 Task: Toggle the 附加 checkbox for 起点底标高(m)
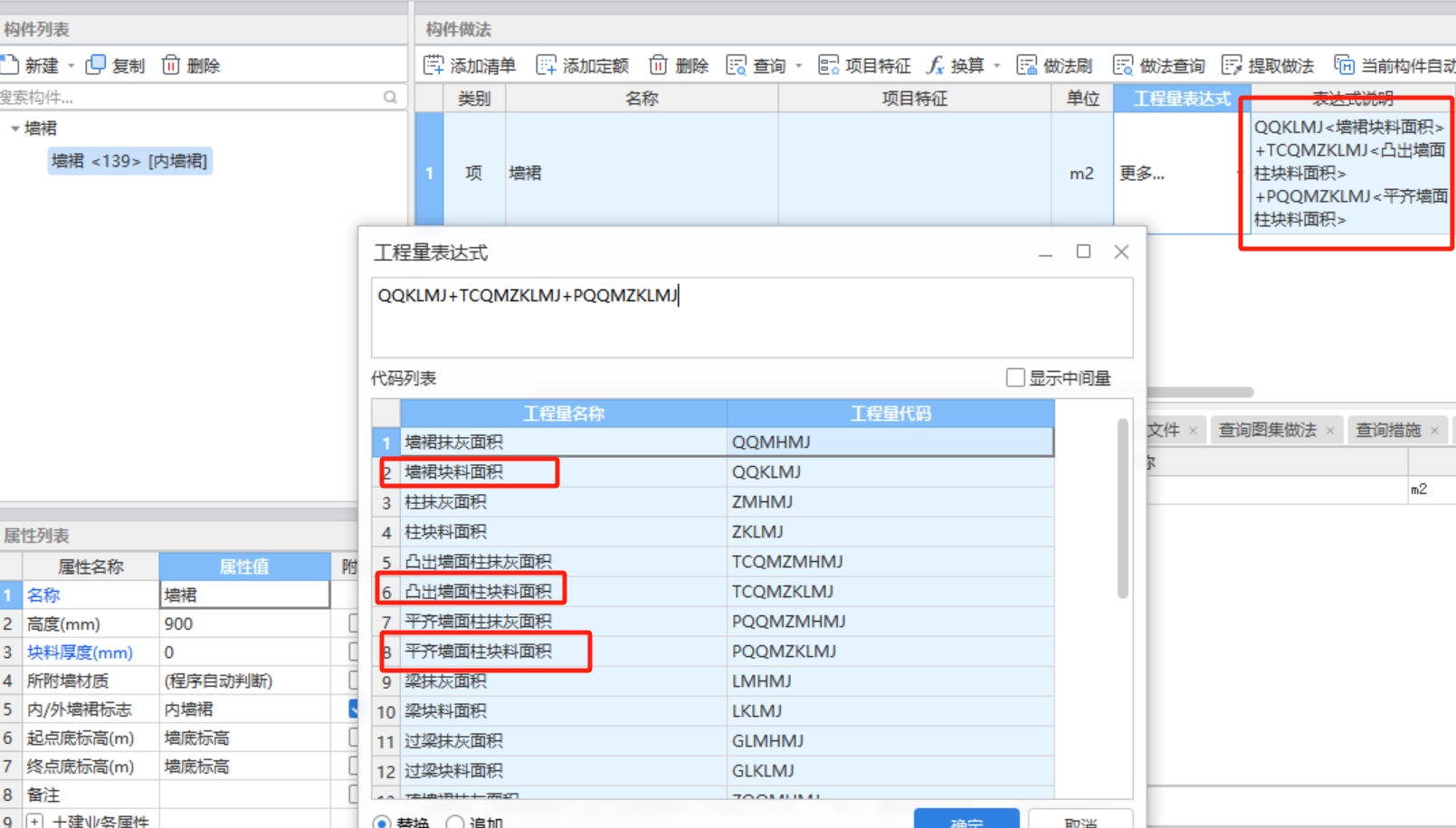point(354,738)
